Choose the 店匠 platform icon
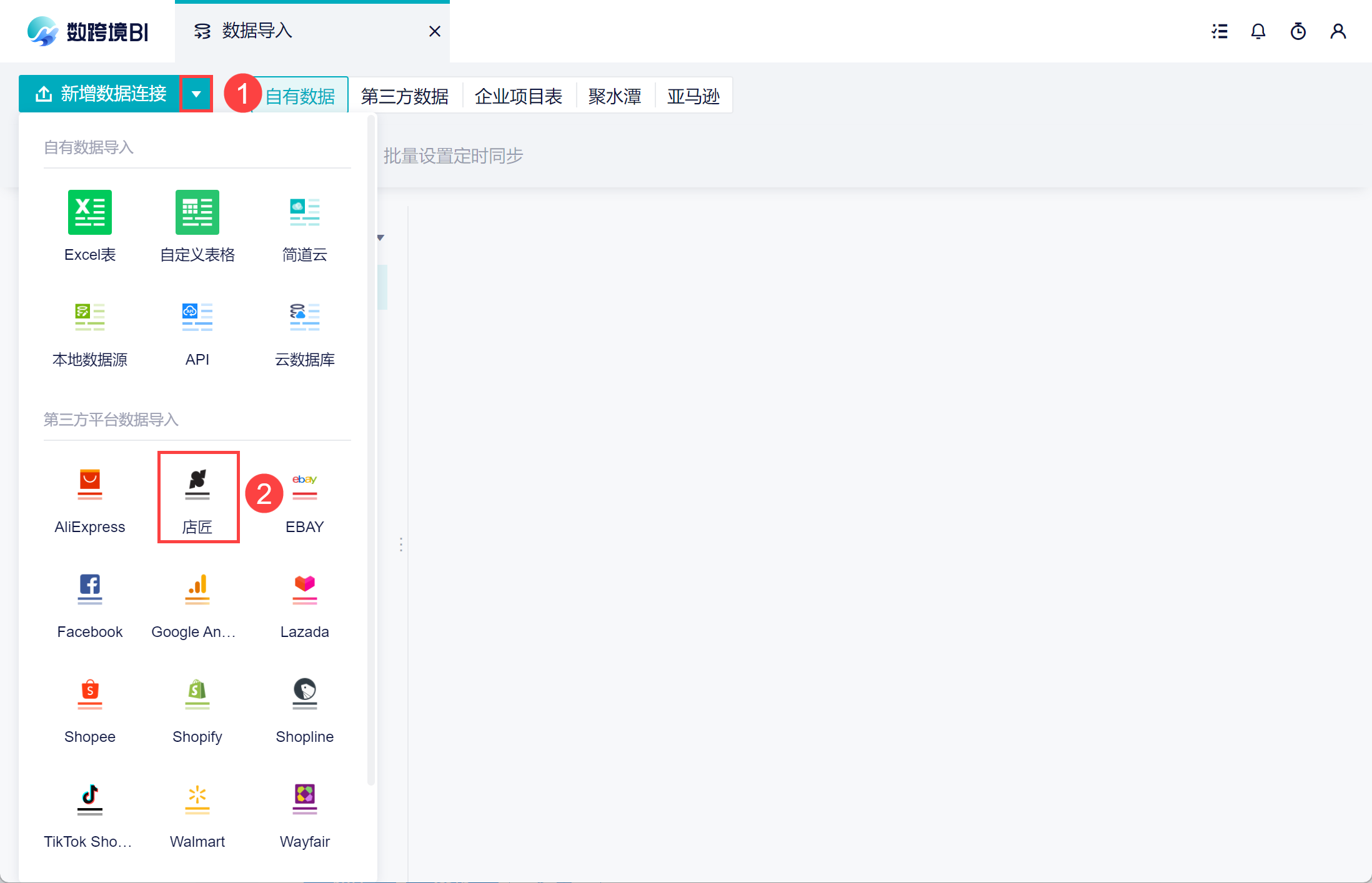Screen dimensions: 1372x883 point(197,485)
